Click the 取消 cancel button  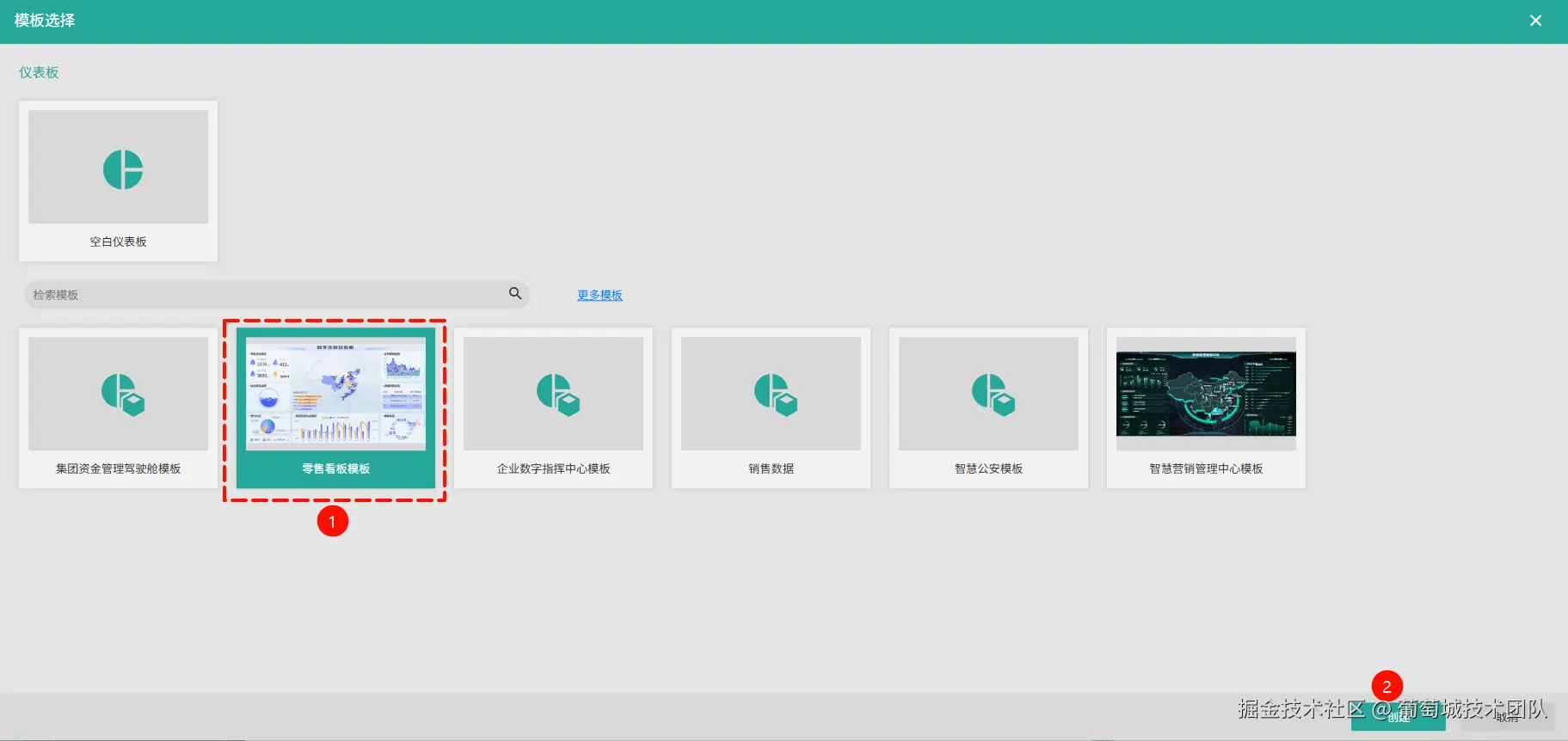click(1507, 717)
